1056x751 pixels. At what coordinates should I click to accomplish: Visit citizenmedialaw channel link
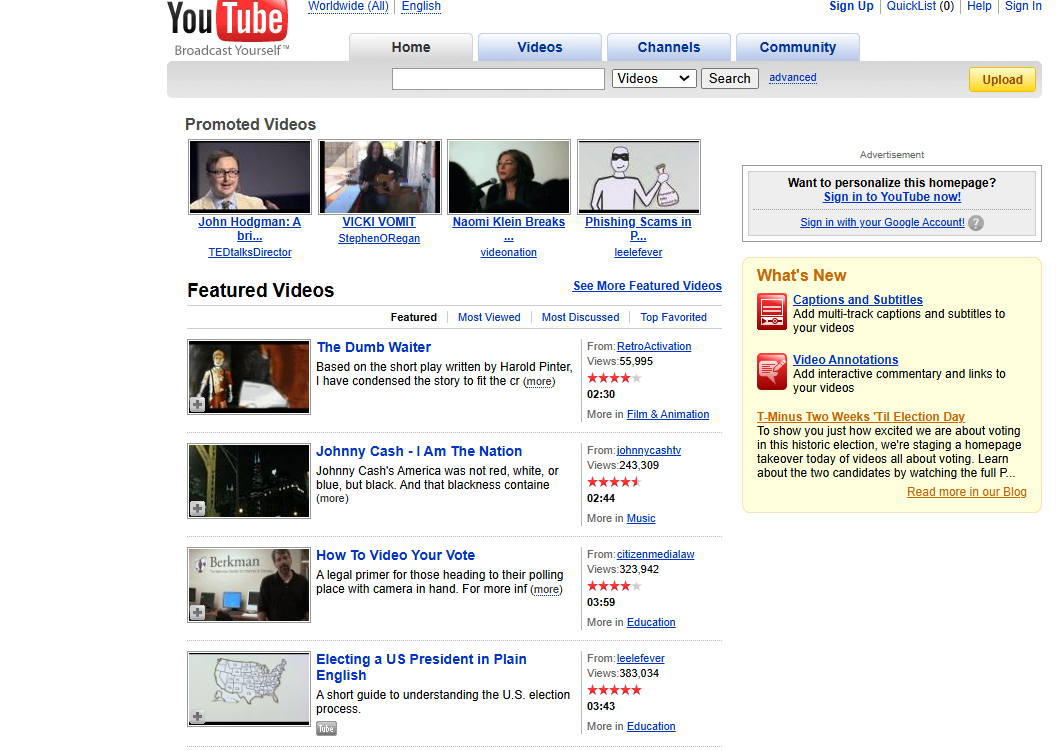click(655, 554)
